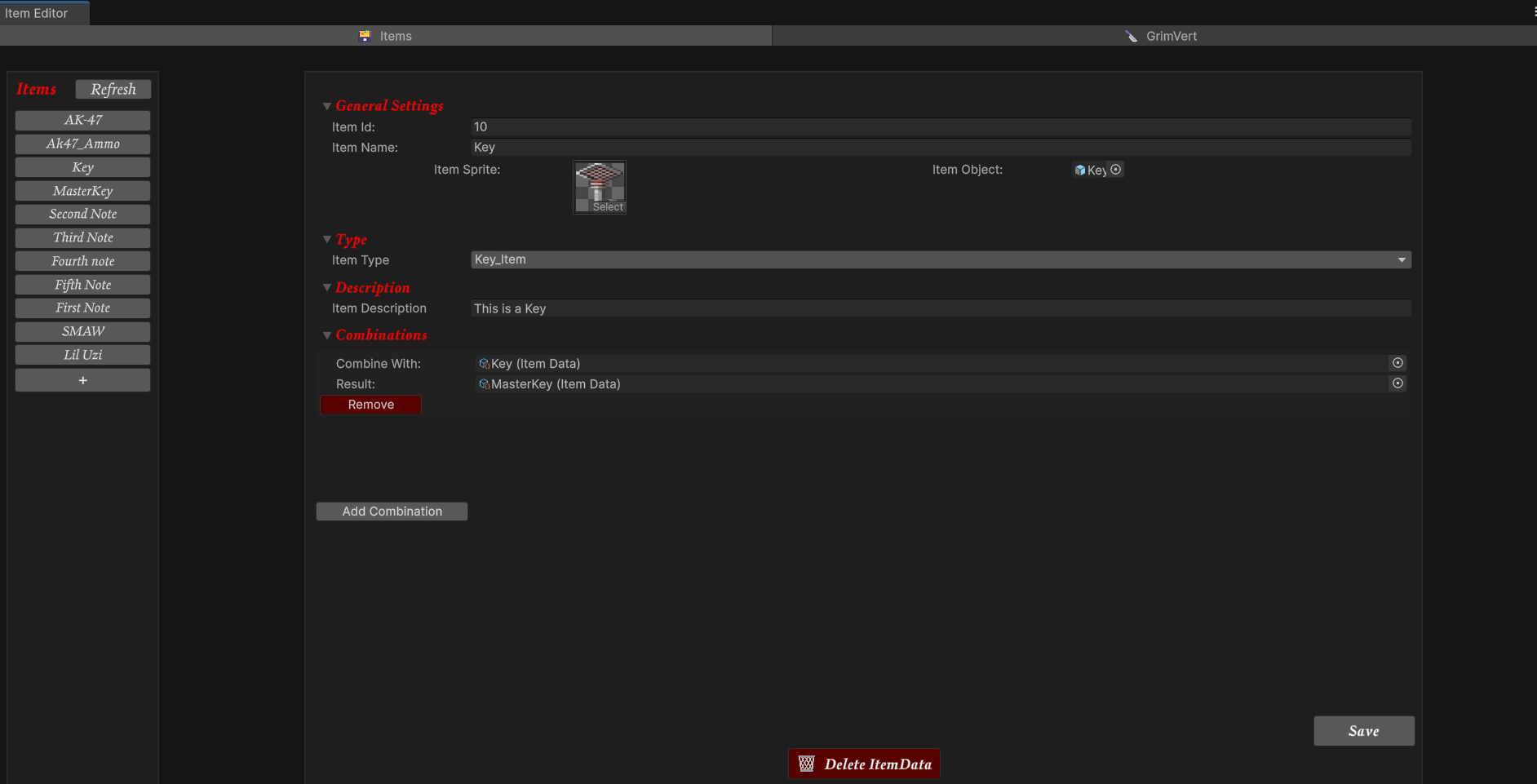Collapse the General Settings section
1537x784 pixels.
coord(327,106)
